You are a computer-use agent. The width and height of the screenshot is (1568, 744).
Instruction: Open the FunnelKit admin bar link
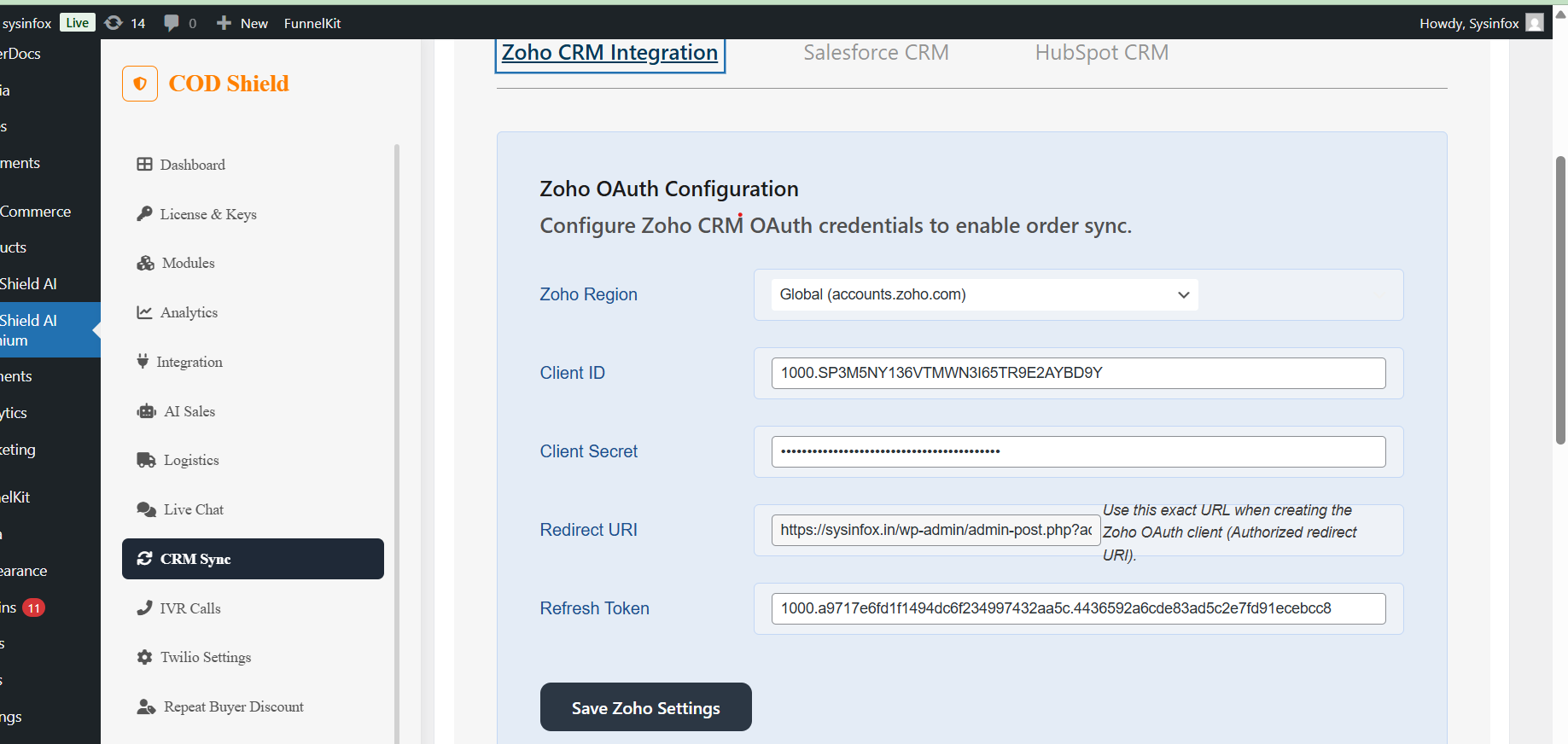(x=312, y=23)
